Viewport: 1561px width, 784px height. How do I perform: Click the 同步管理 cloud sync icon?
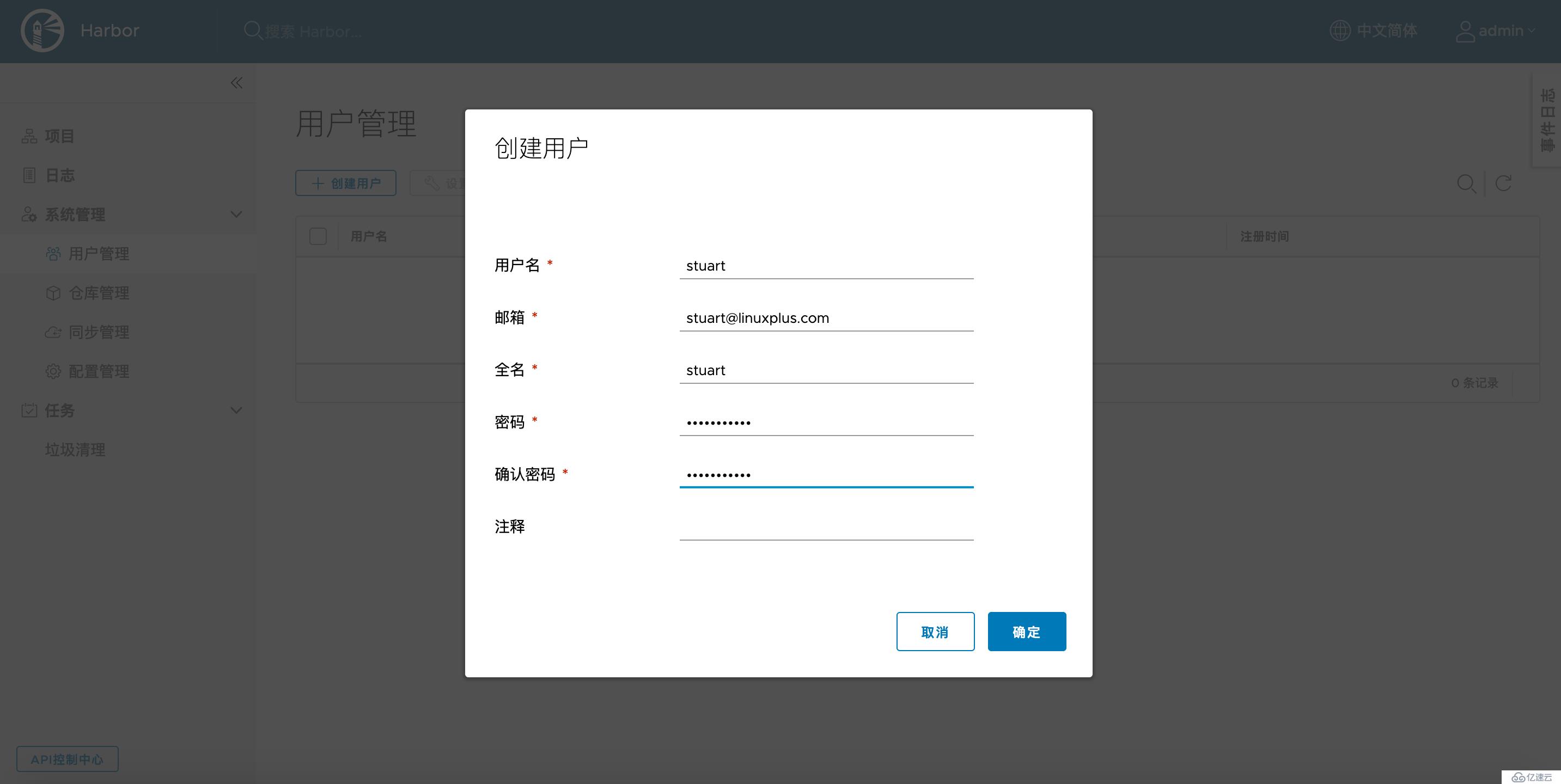53,332
